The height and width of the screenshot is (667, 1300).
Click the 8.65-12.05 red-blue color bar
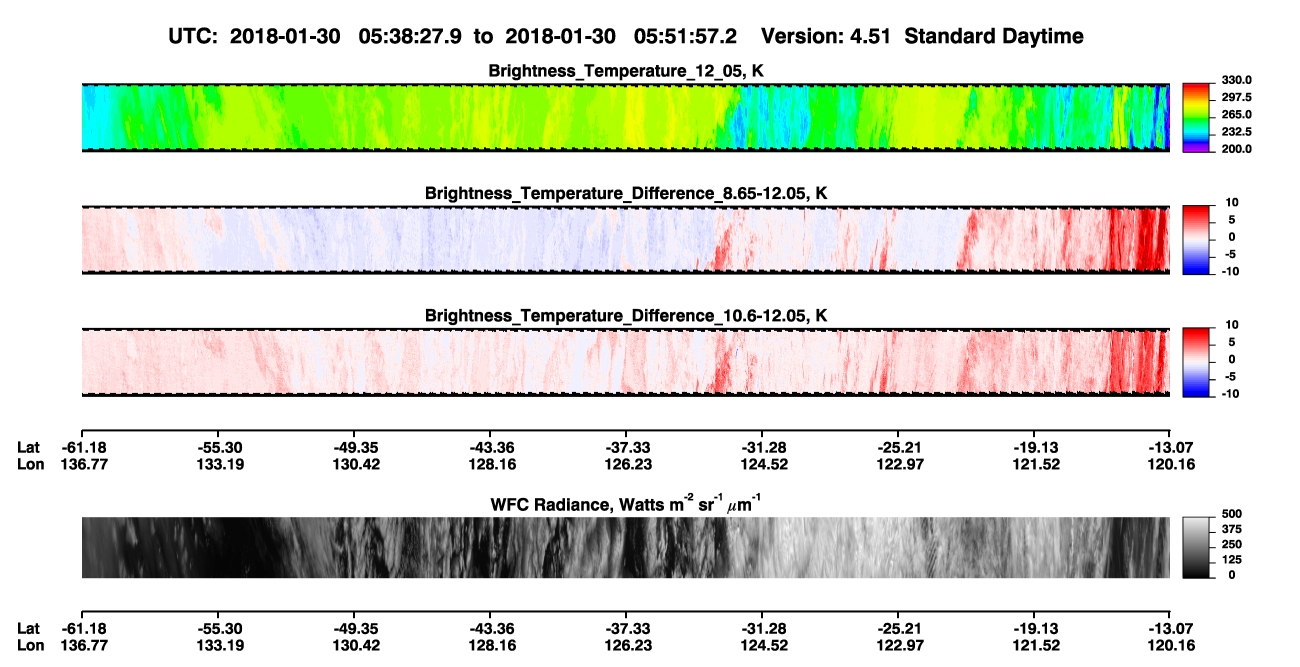click(1197, 240)
